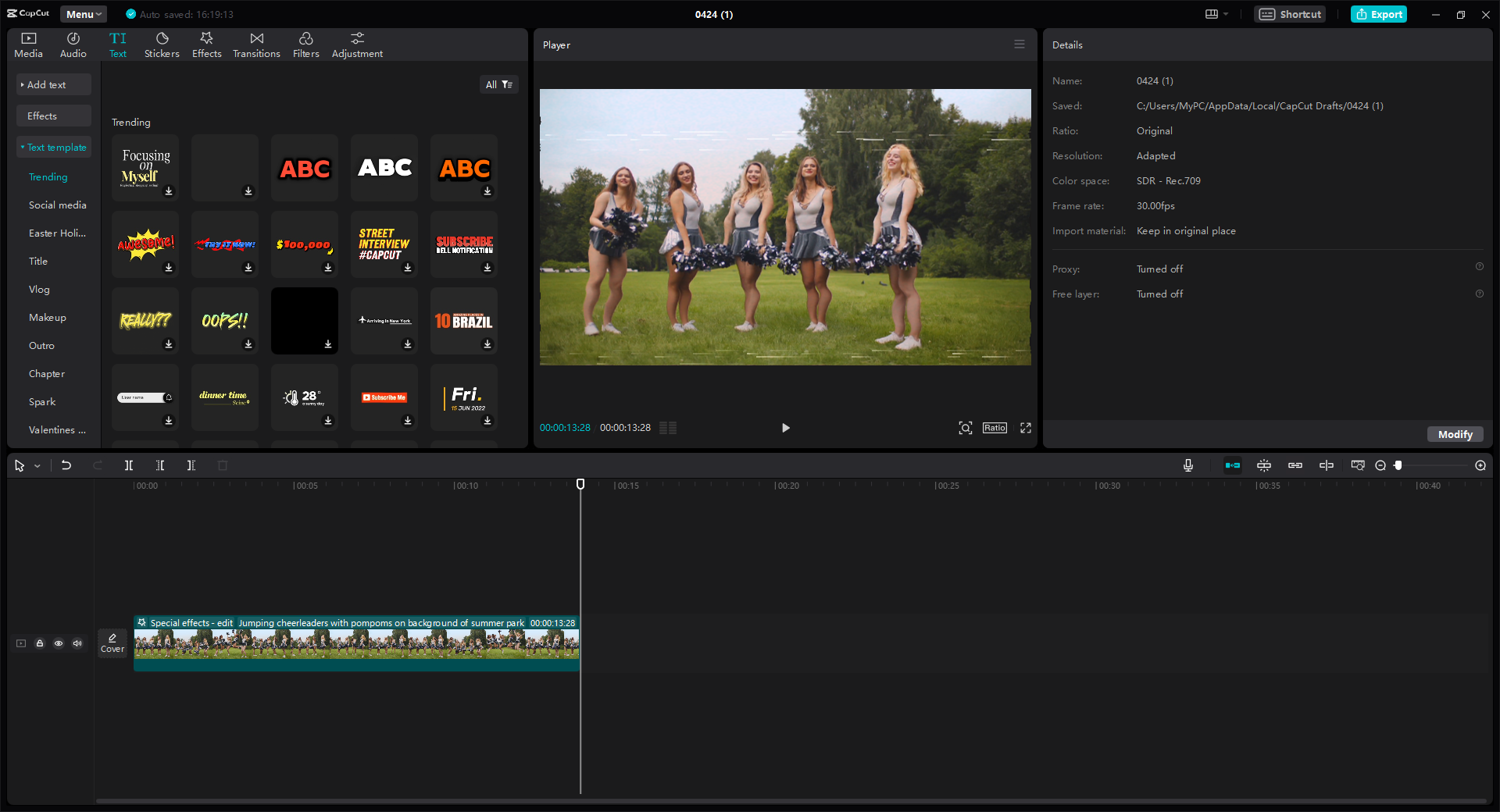
Task: Click the Undo icon
Action: 66,465
